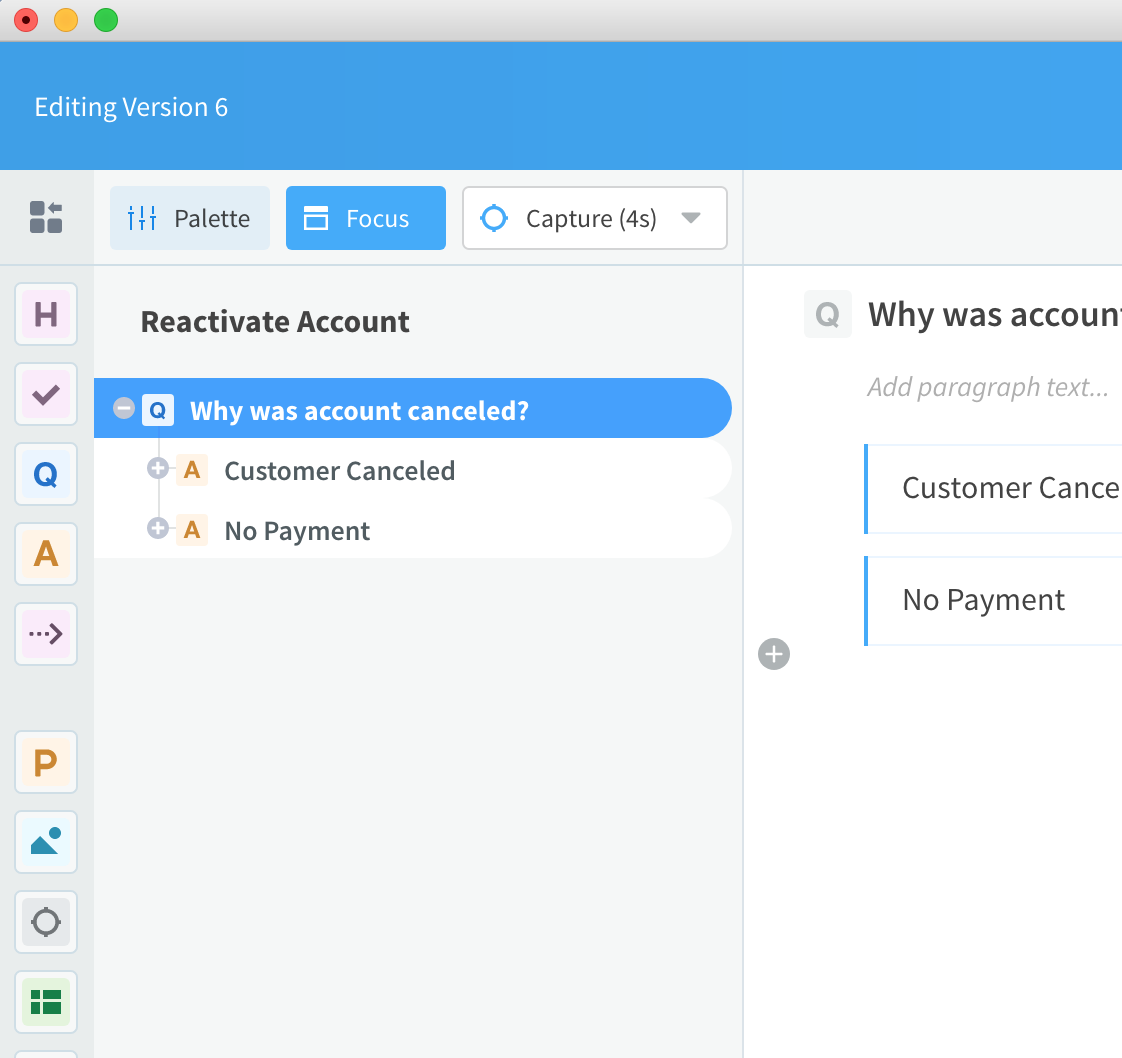Select the Question element icon
The height and width of the screenshot is (1058, 1122).
(x=45, y=474)
